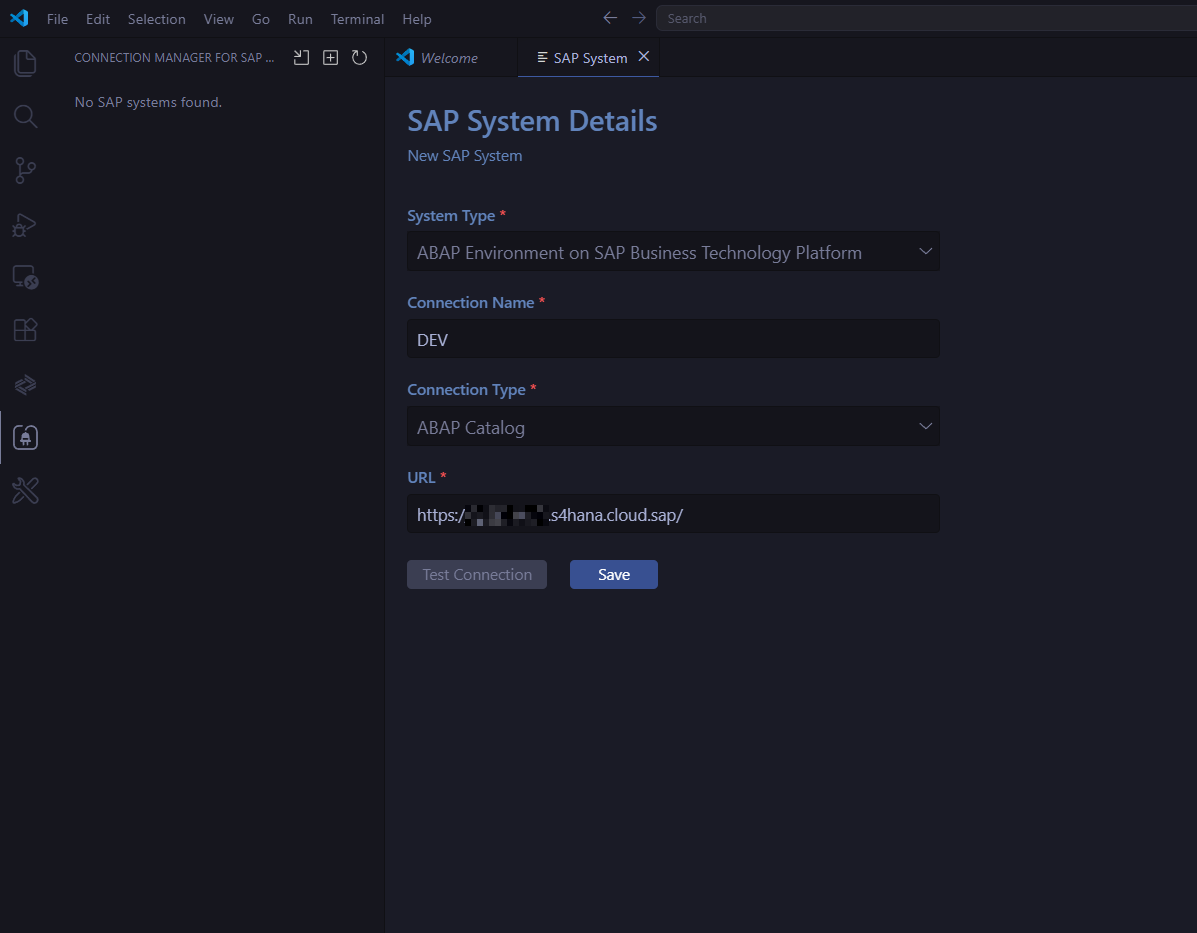Select the SAP System tab
This screenshot has height=933, width=1197.
588,58
